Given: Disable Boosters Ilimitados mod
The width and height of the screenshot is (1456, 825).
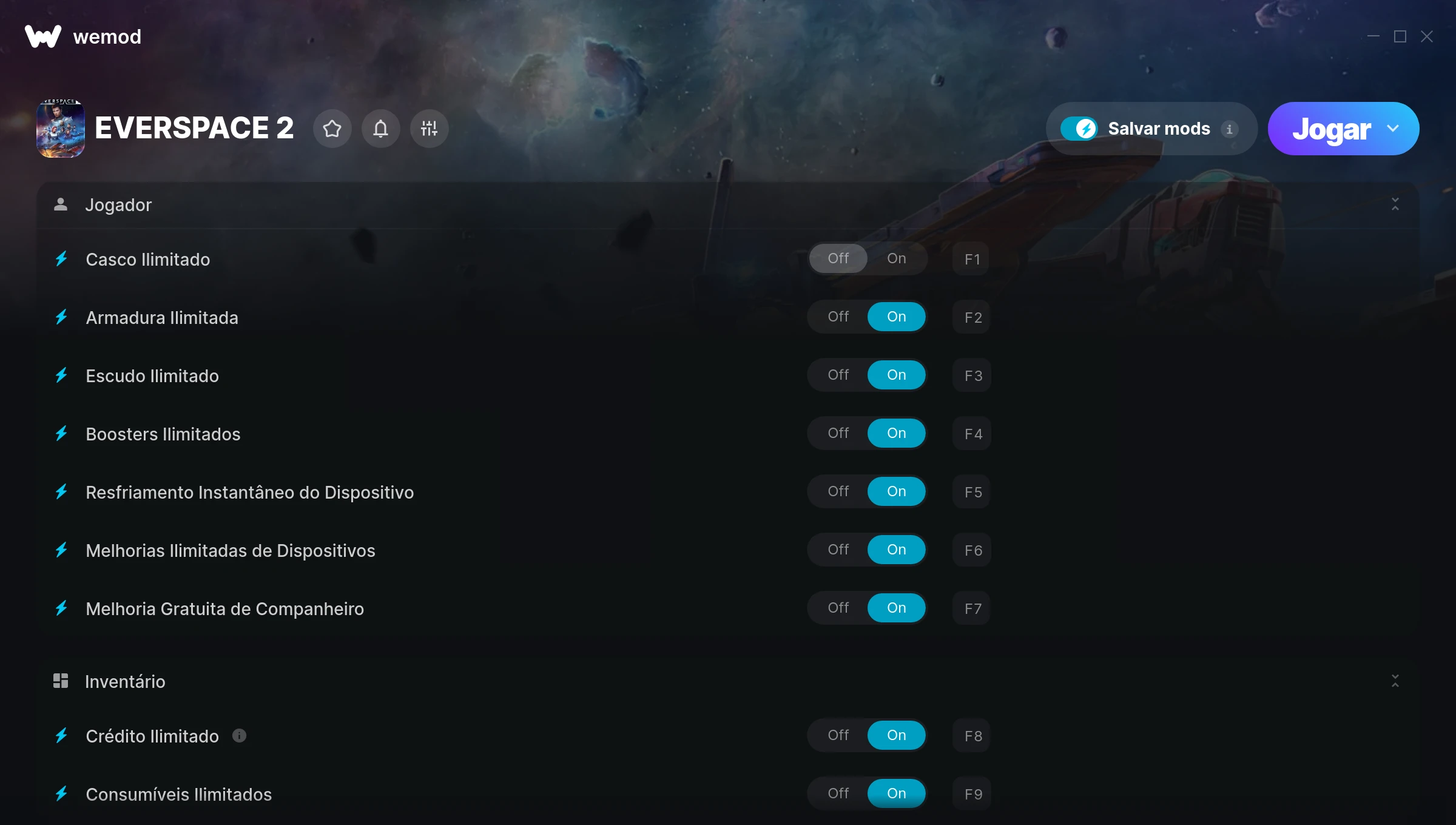Looking at the screenshot, I should [x=838, y=433].
